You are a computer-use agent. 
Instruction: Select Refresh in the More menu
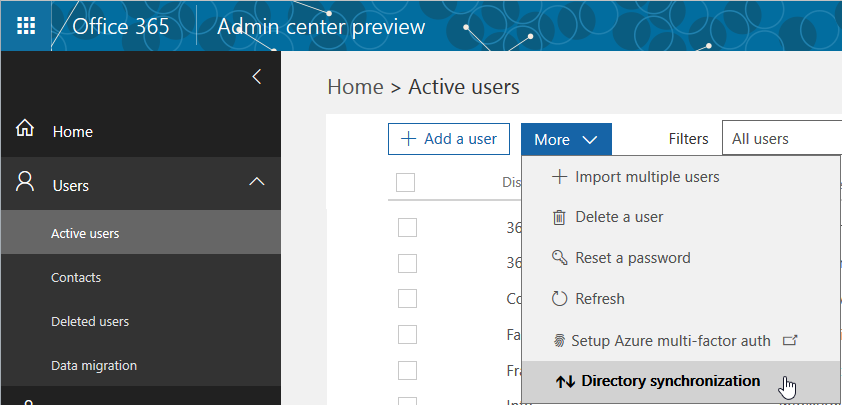[681, 299]
